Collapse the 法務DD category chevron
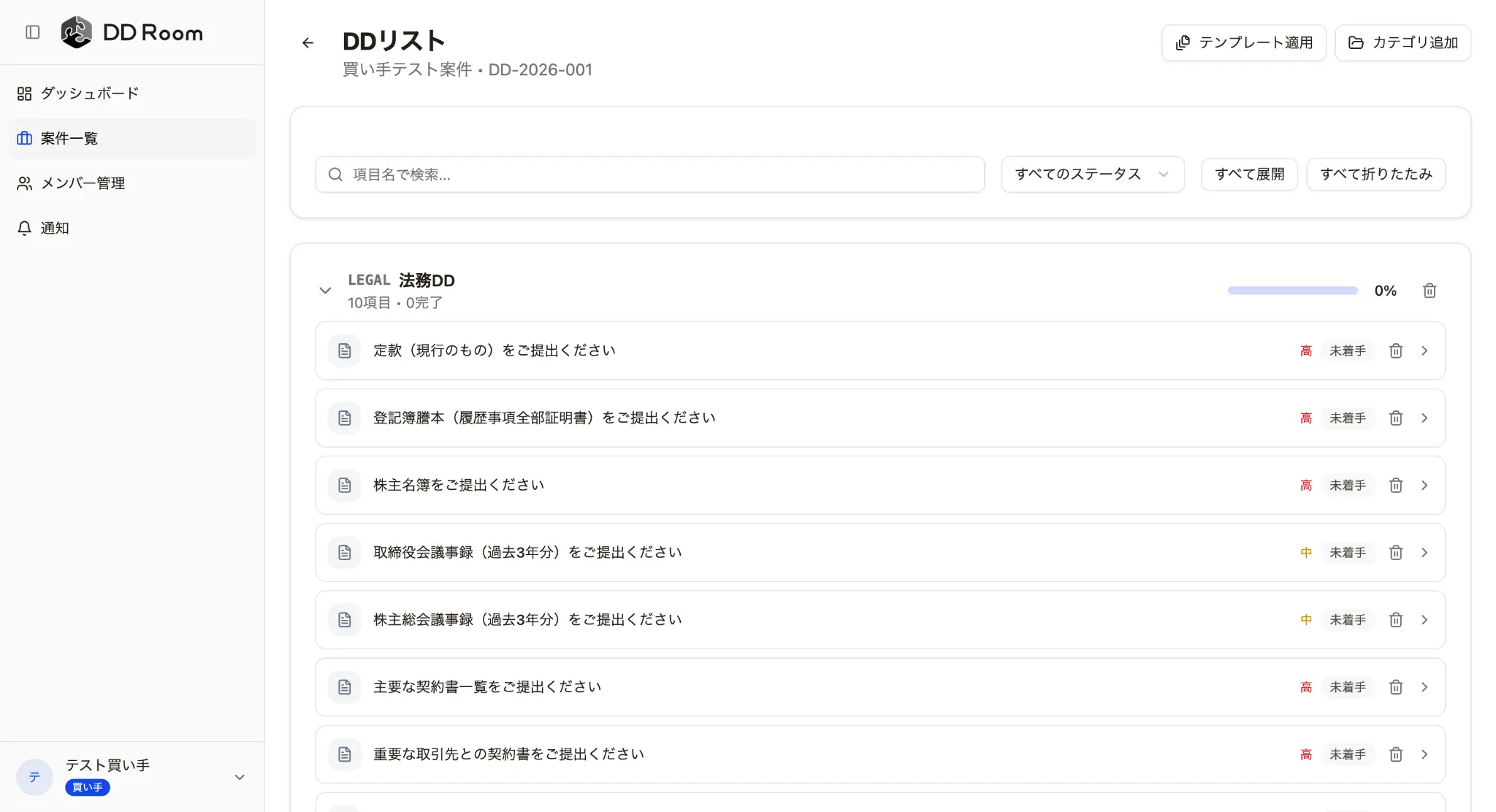Screen dimensions: 1496x812 click(x=325, y=291)
